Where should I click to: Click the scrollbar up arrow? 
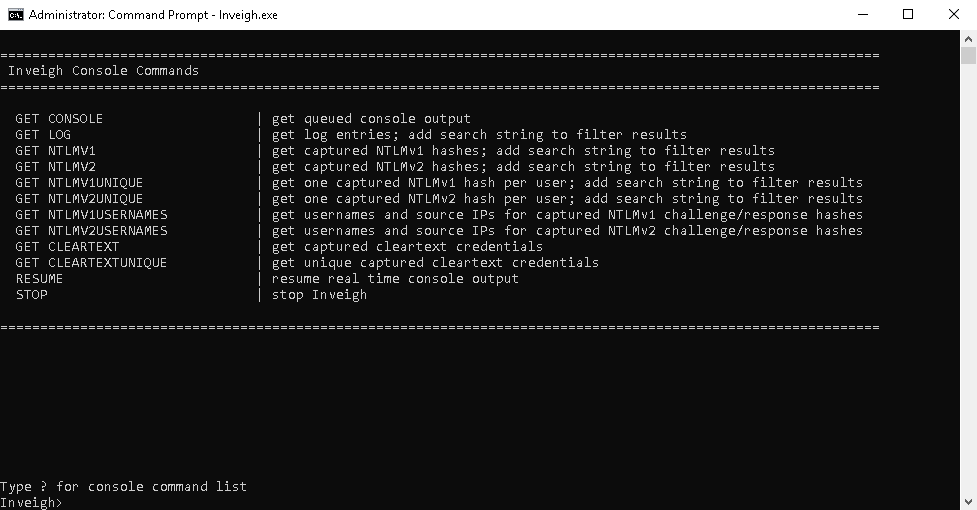(968, 39)
